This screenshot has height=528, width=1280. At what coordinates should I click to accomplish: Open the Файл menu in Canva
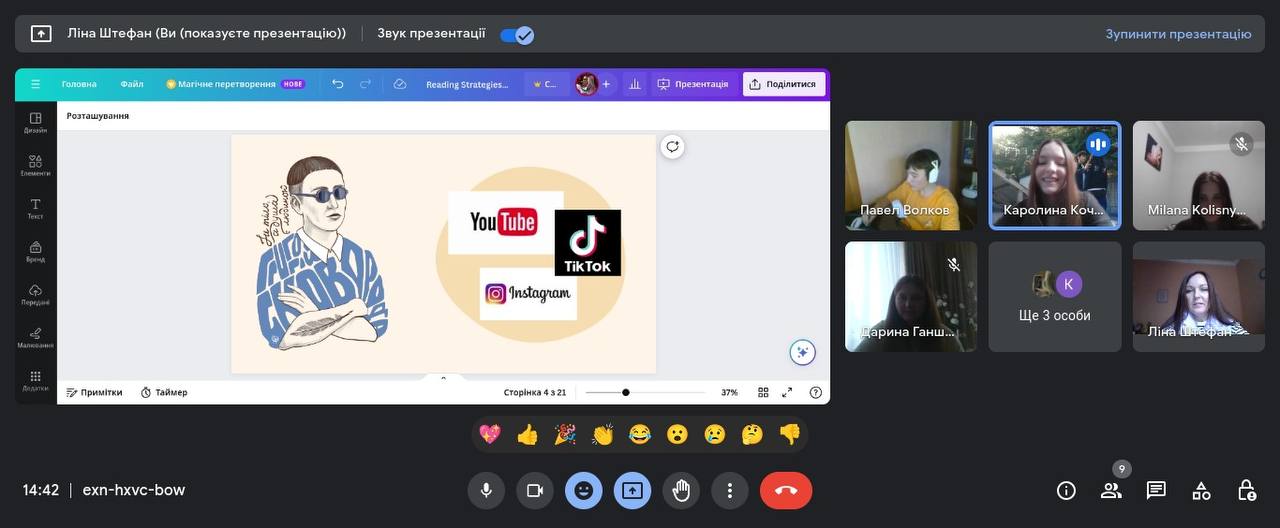click(x=132, y=84)
